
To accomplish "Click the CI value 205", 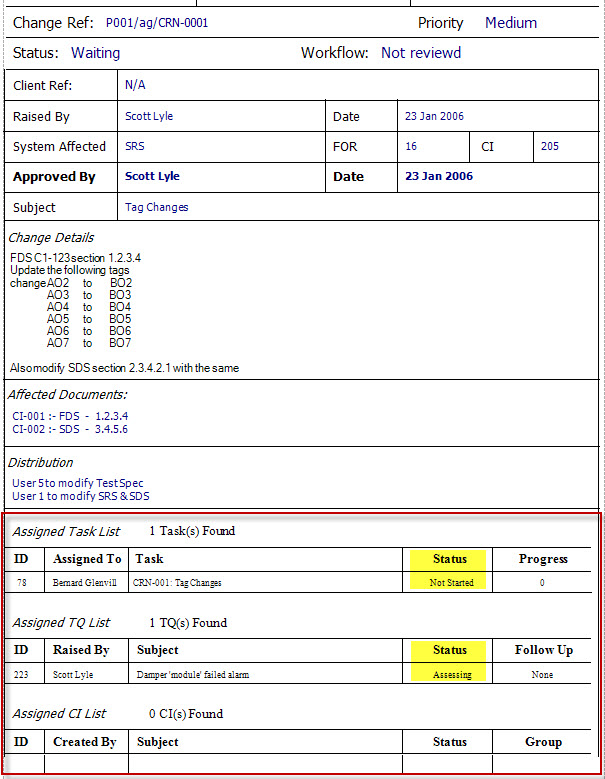I will tap(550, 147).
